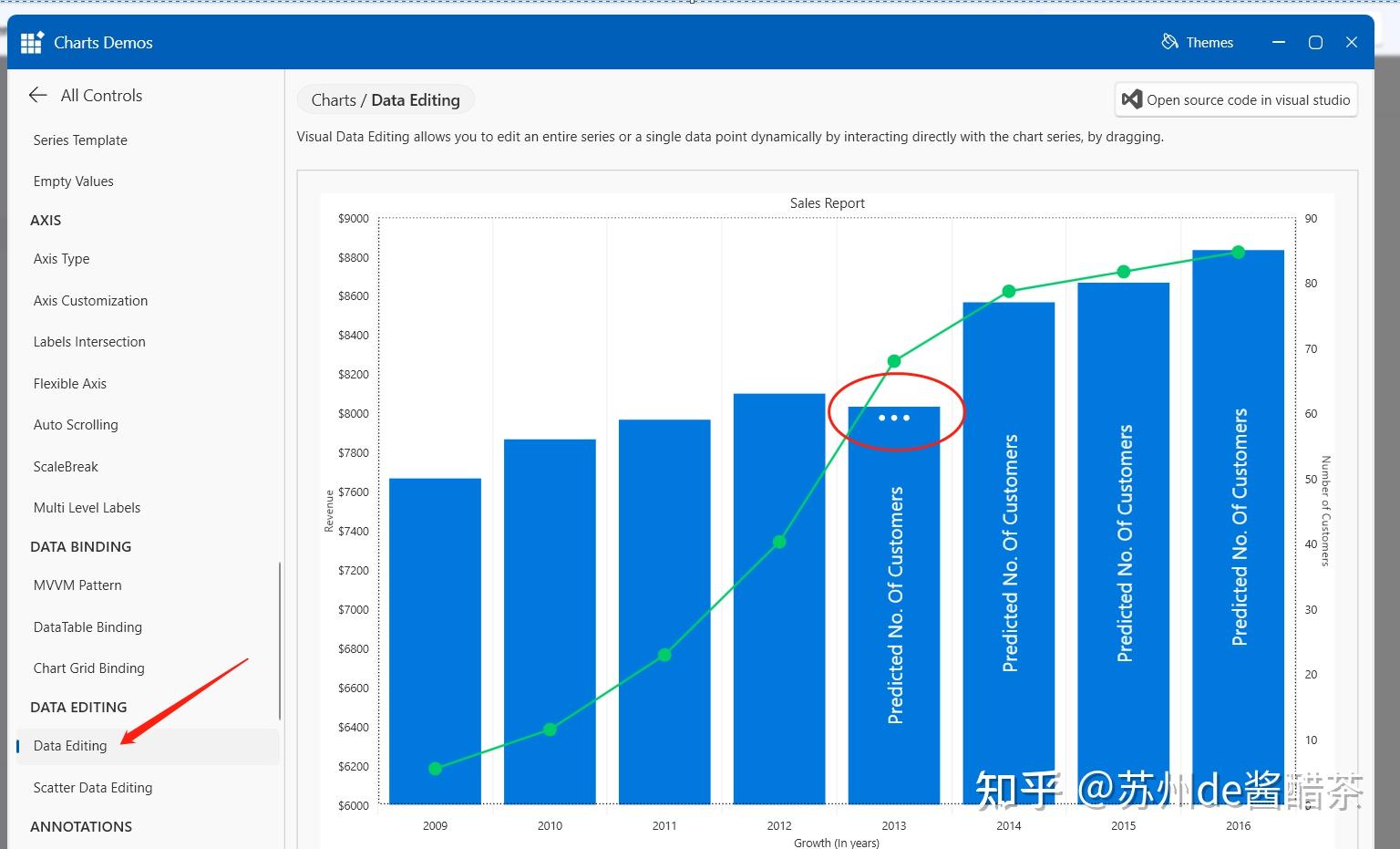Select the Auto Scrolling demo
Image resolution: width=1400 pixels, height=849 pixels.
tap(76, 424)
